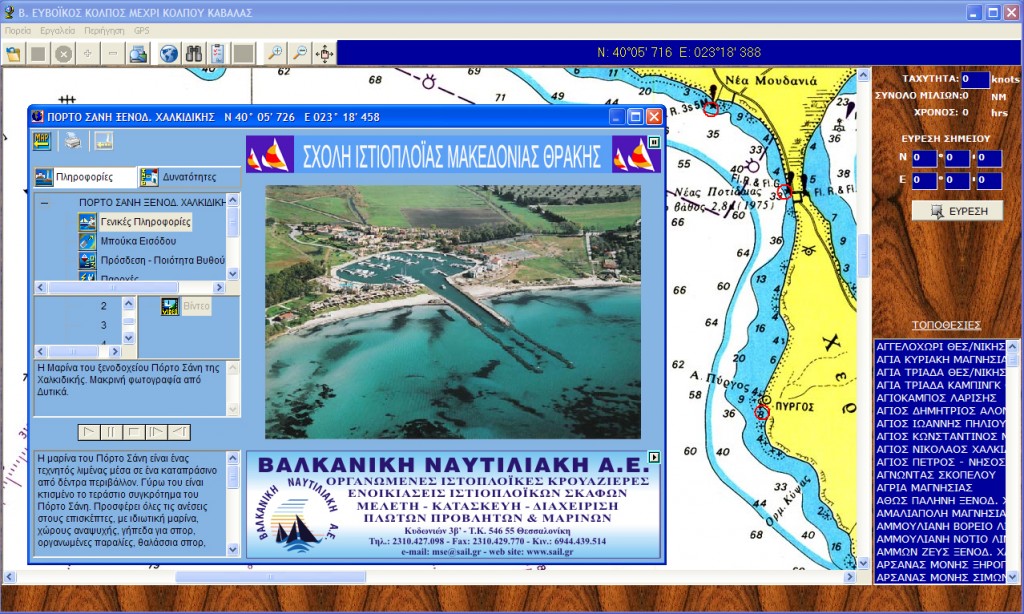
Task: Click the greyed arrow icon beside printer
Action: coord(103,140)
